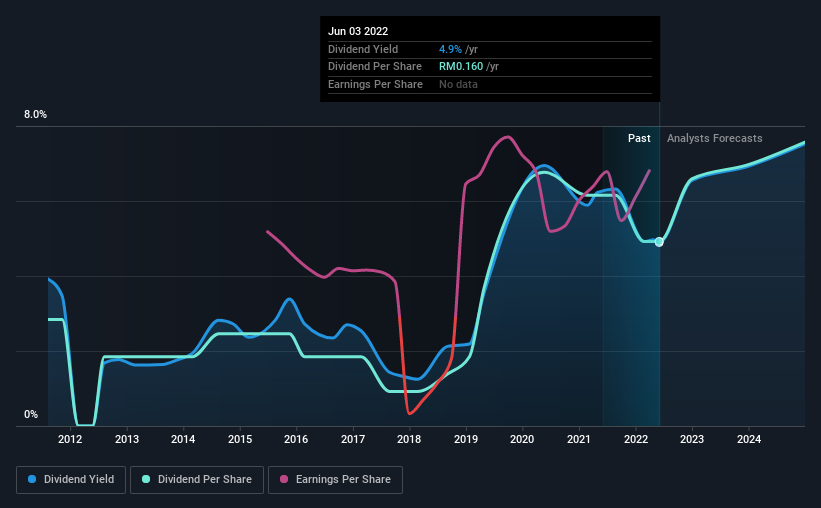
Task: Toggle the Earnings Per Share legend button
Action: tap(335, 480)
